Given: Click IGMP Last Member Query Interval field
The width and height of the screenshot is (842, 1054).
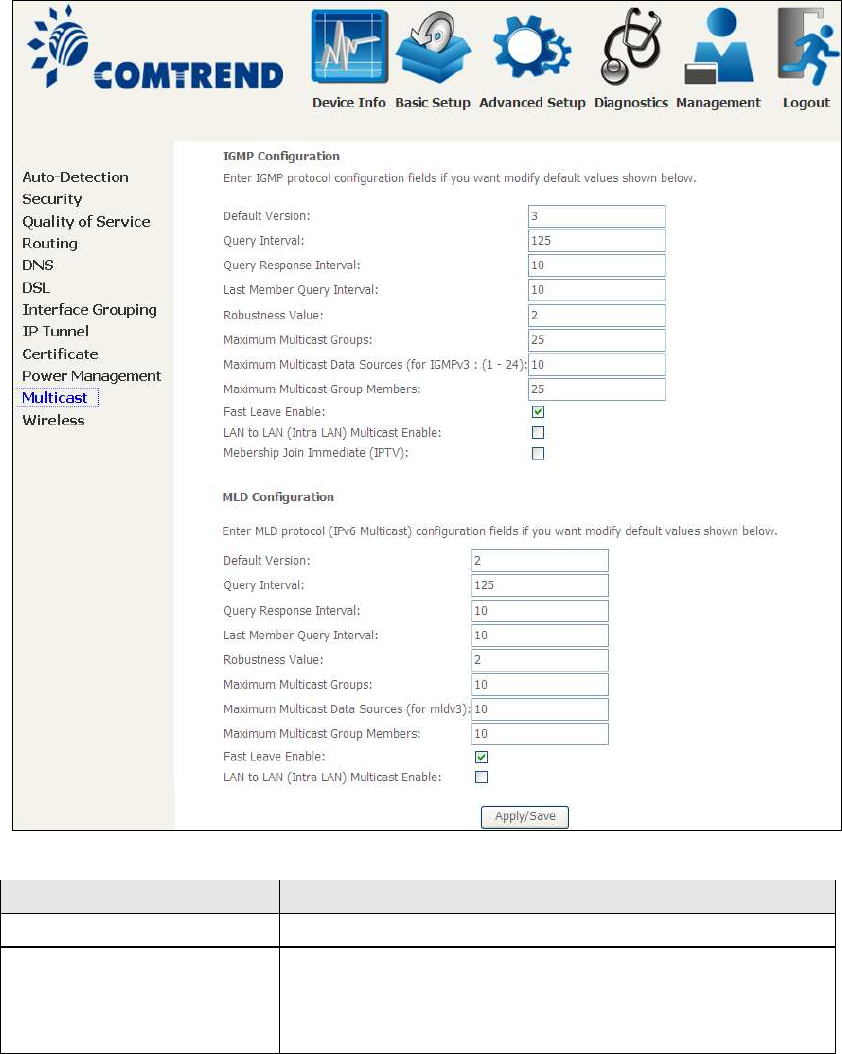Looking at the screenshot, I should pyautogui.click(x=597, y=290).
